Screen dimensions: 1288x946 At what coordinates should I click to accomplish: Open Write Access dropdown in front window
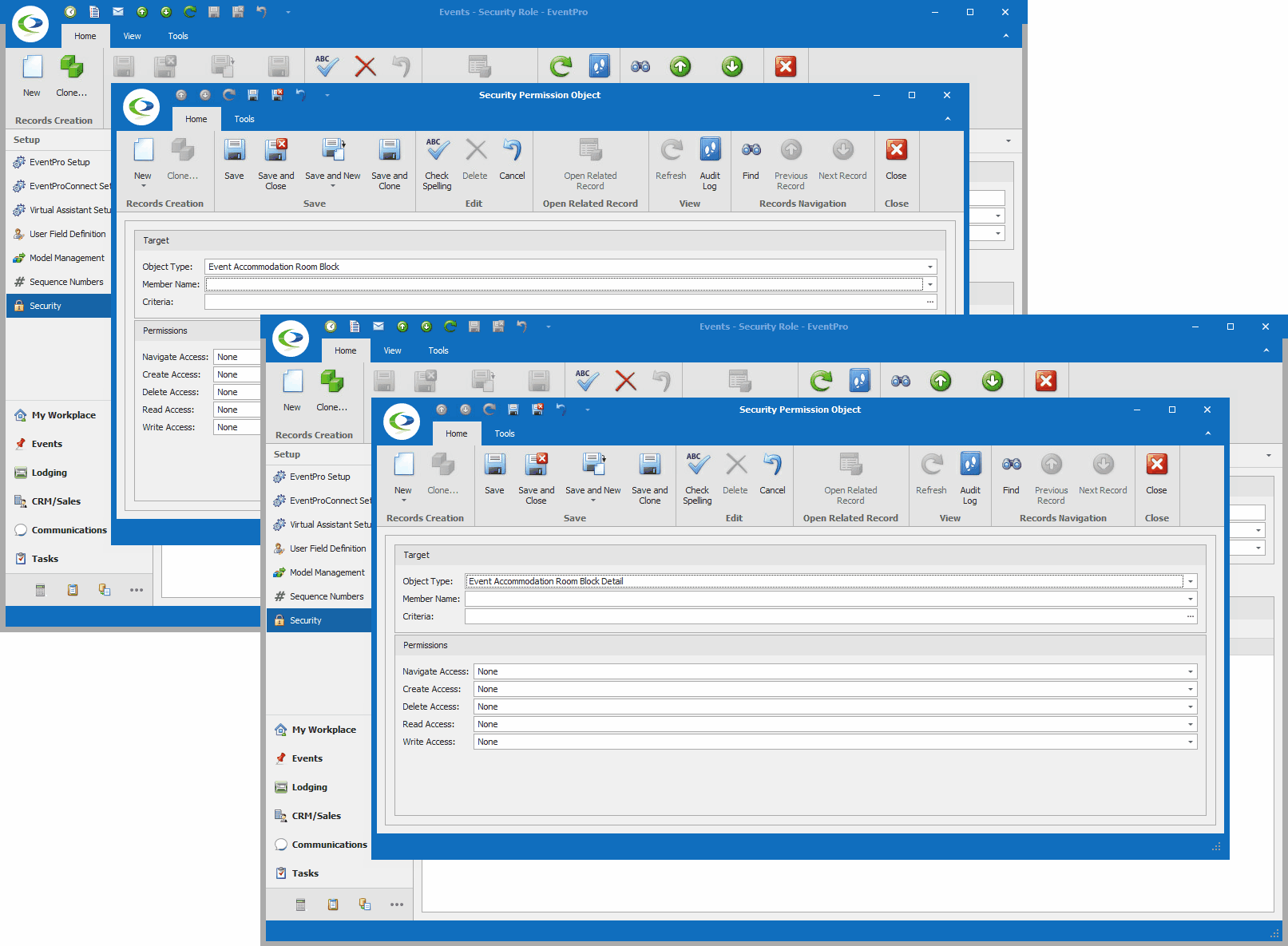click(1190, 742)
